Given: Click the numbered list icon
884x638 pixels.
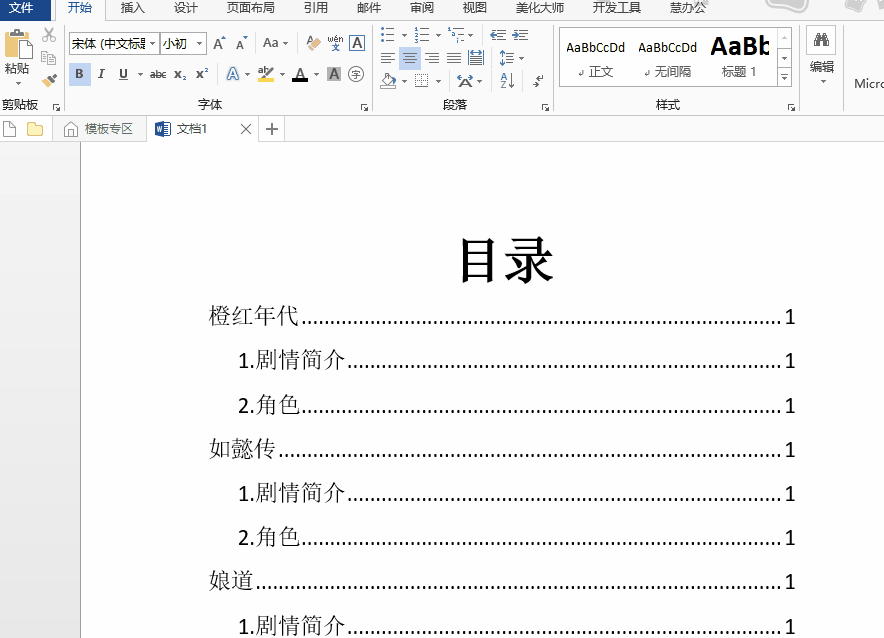Looking at the screenshot, I should [x=421, y=35].
